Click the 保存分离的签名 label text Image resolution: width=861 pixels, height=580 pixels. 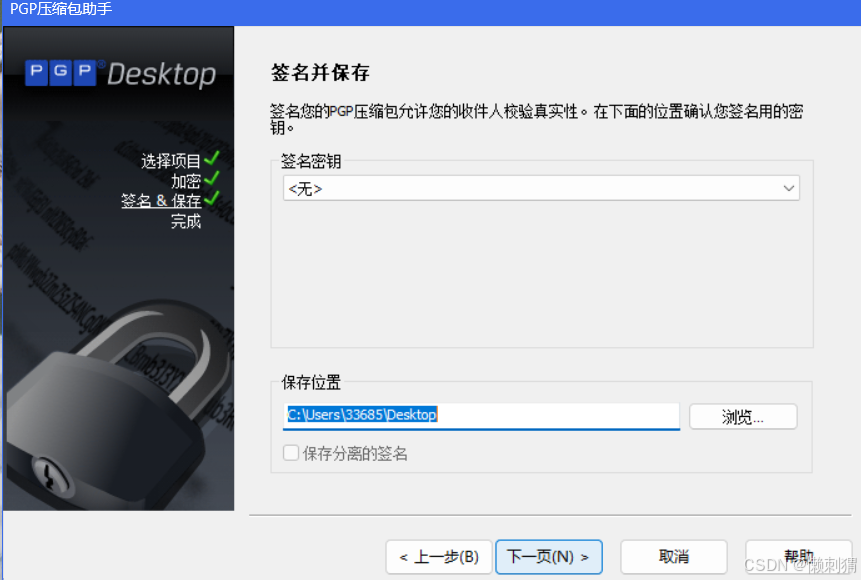pos(355,454)
